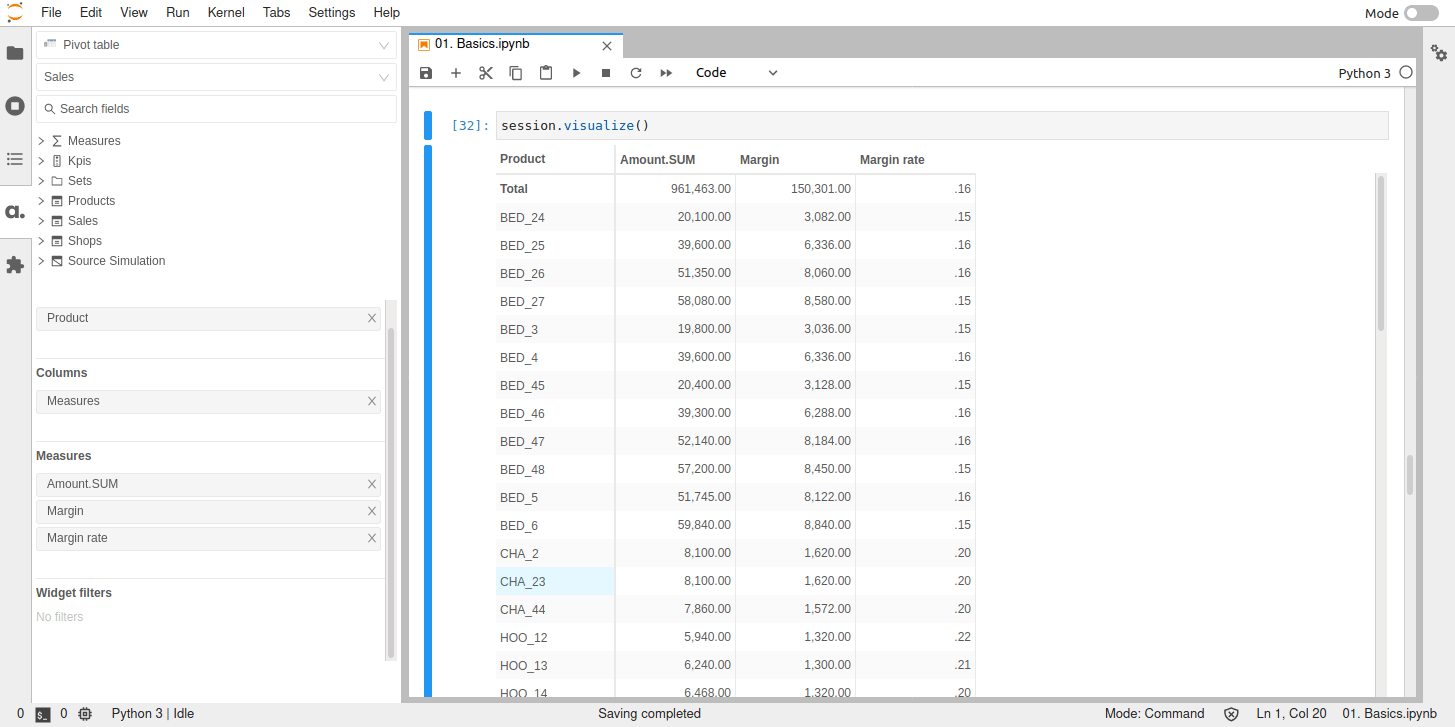This screenshot has width=1455, height=727.
Task: Open the File menu
Action: click(x=51, y=13)
